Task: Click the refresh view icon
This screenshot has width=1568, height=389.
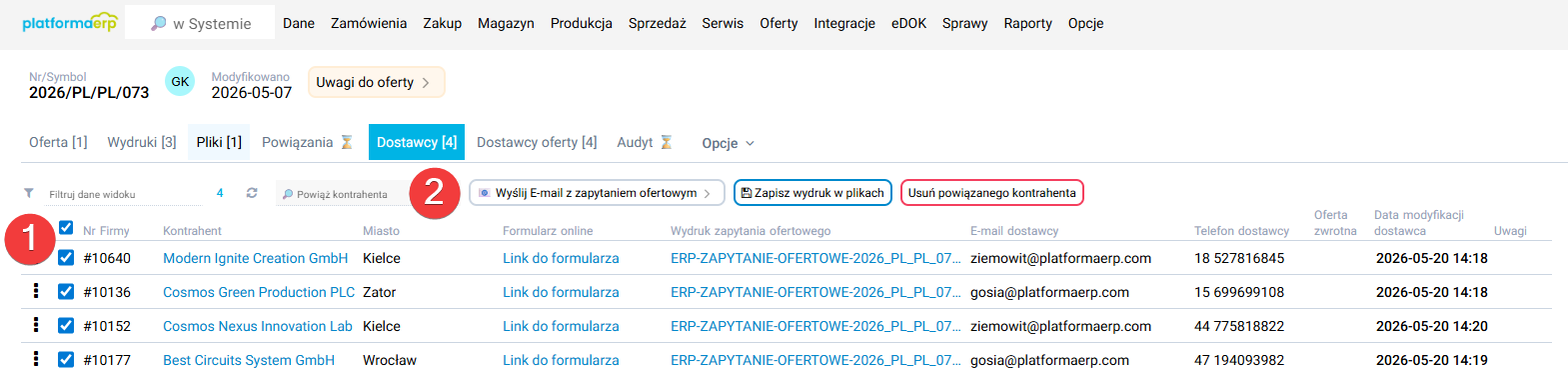Action: pyautogui.click(x=252, y=193)
